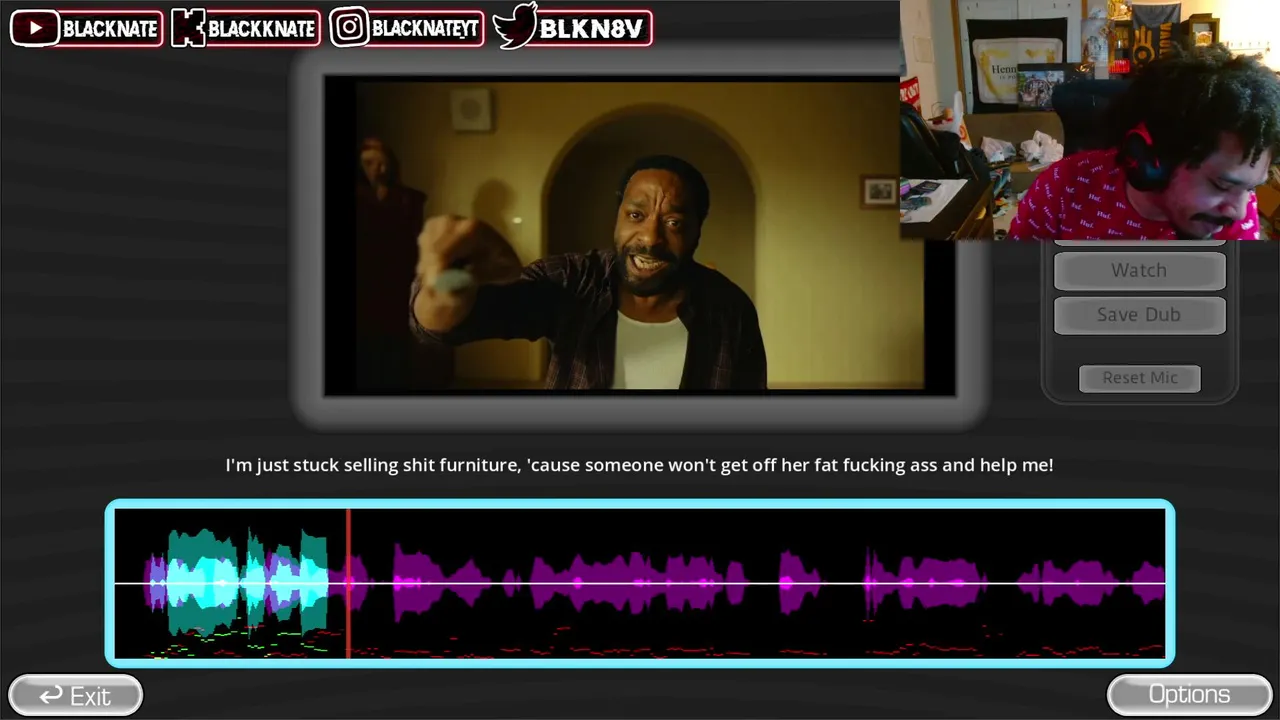The height and width of the screenshot is (720, 1280).
Task: Click the BLACKNATE text beside YouTube logo
Action: [x=110, y=29]
